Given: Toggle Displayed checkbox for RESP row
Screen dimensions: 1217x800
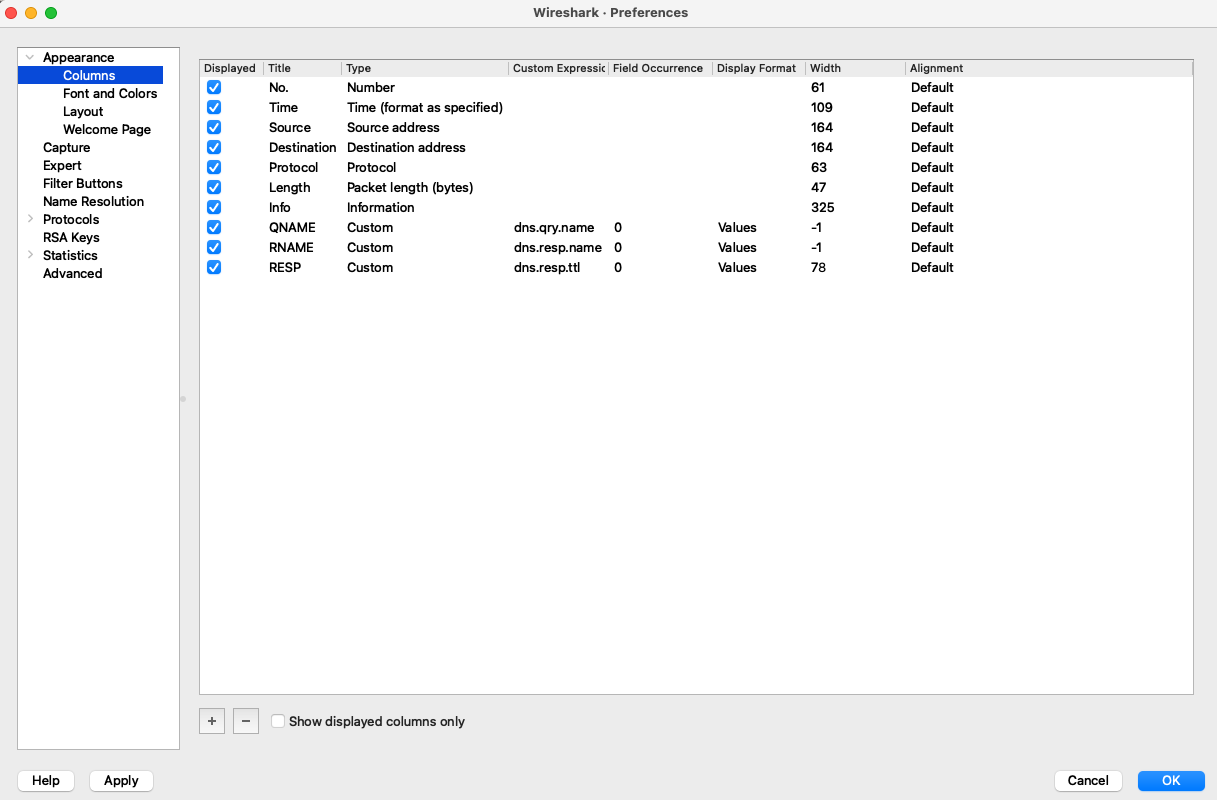Looking at the screenshot, I should tap(214, 267).
